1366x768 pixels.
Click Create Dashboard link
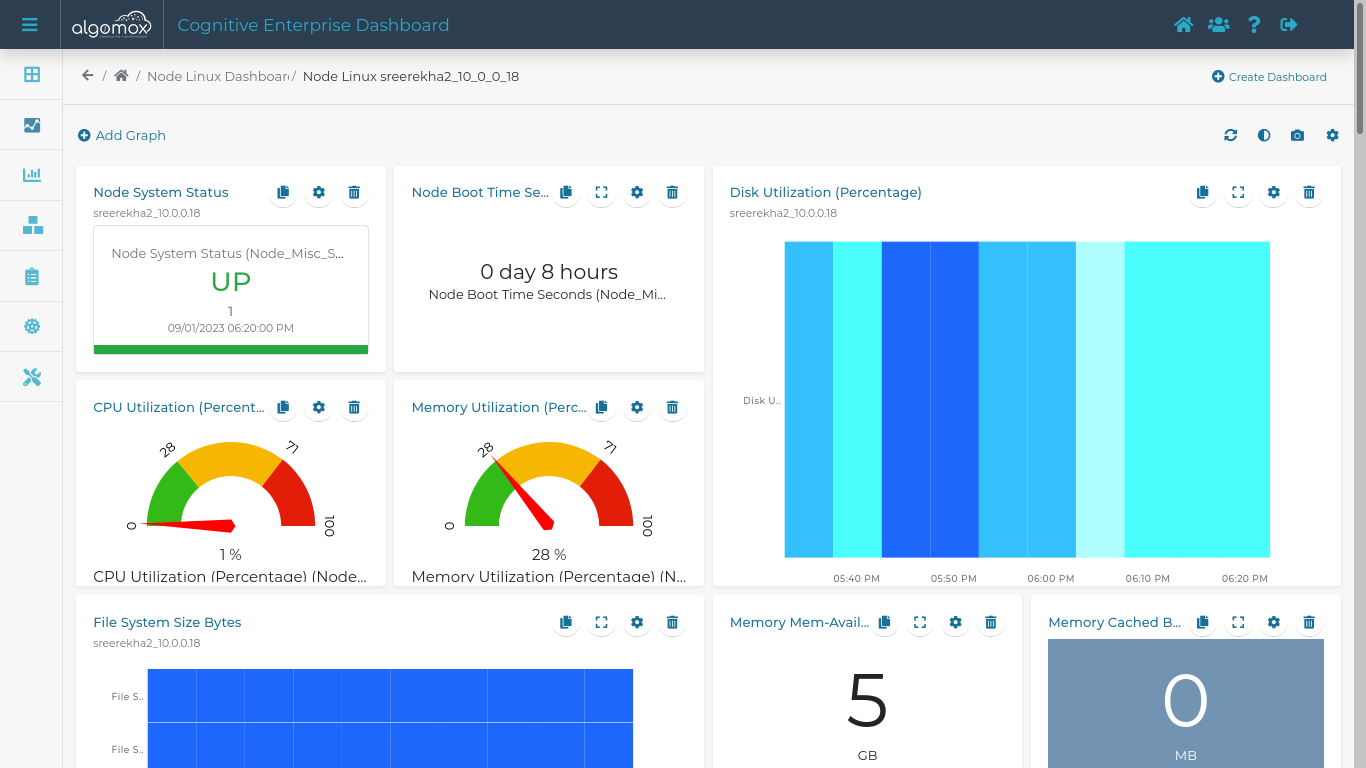pos(1269,77)
